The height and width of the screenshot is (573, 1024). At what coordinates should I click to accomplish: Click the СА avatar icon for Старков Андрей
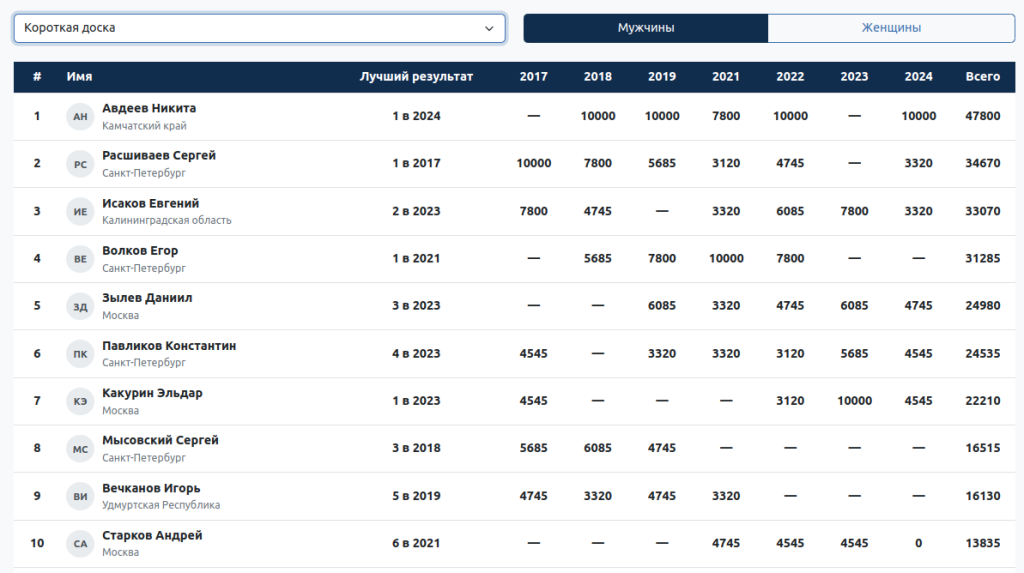point(80,544)
